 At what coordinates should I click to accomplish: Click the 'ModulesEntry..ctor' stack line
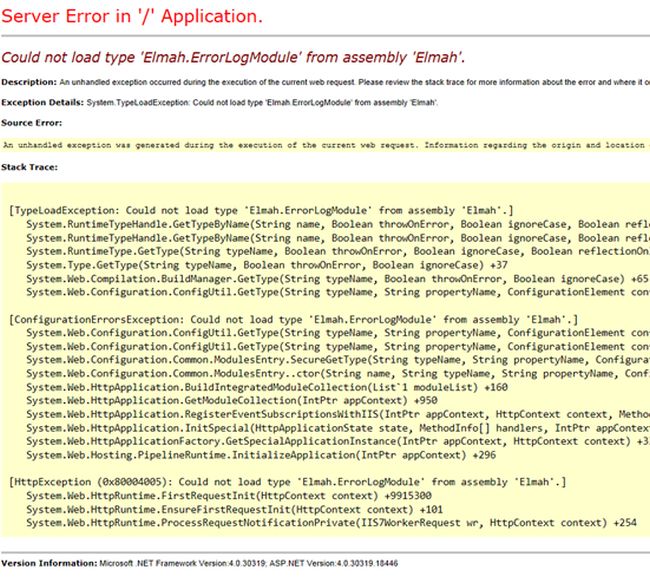(338, 373)
